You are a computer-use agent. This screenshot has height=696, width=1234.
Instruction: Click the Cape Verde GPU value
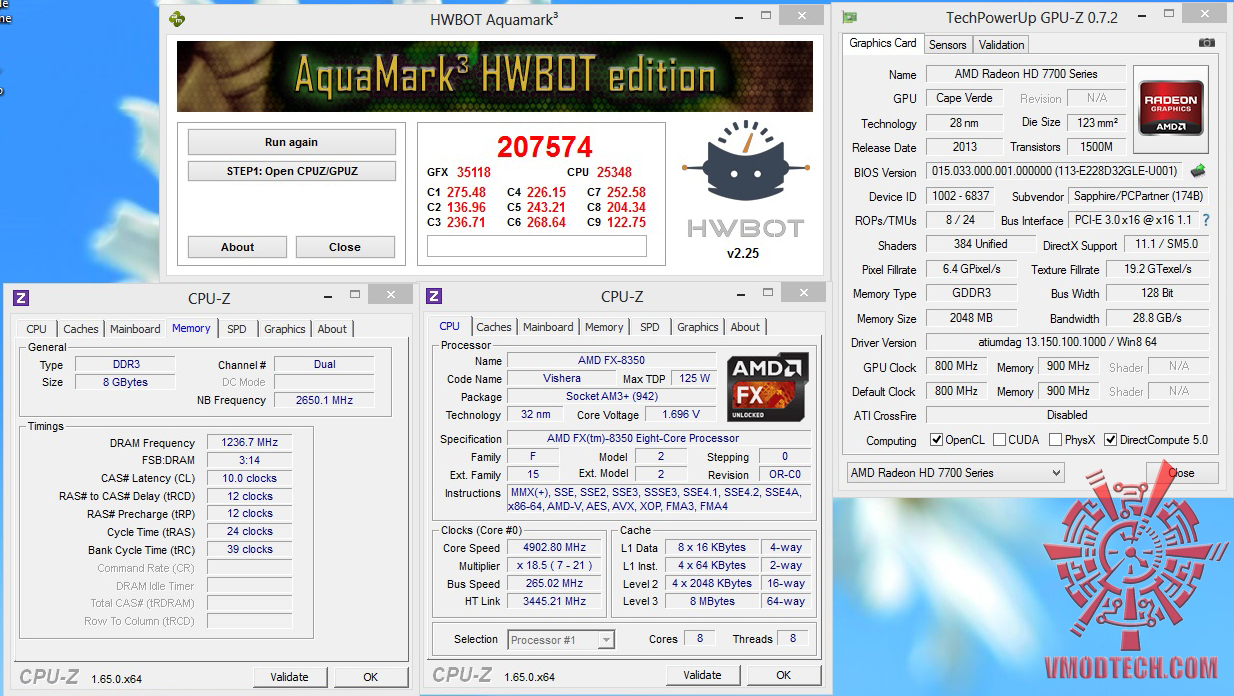click(964, 98)
